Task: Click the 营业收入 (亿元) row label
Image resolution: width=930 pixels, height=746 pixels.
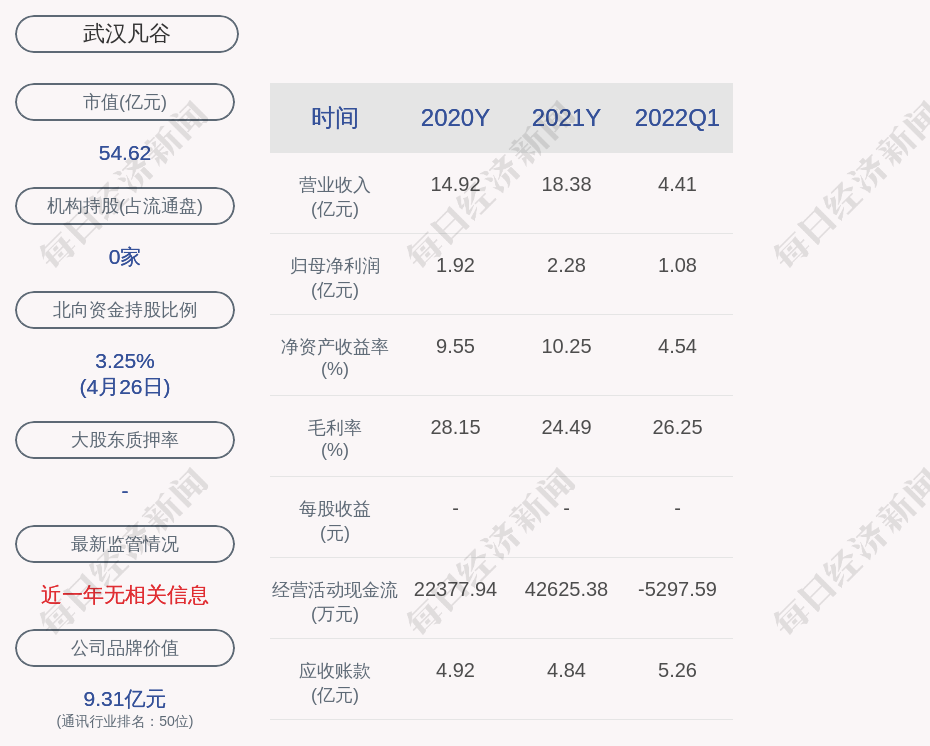Action: pyautogui.click(x=335, y=197)
